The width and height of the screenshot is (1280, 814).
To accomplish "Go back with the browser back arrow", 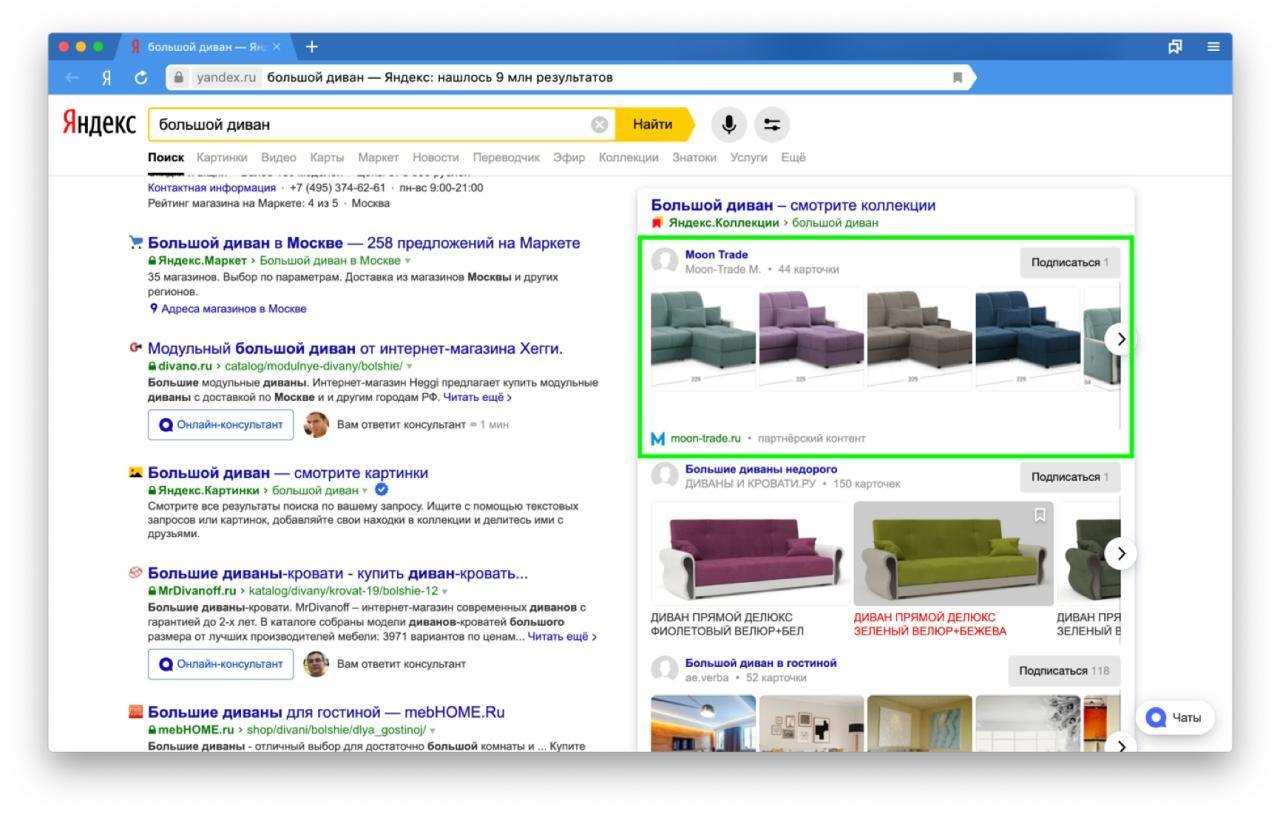I will (x=72, y=77).
